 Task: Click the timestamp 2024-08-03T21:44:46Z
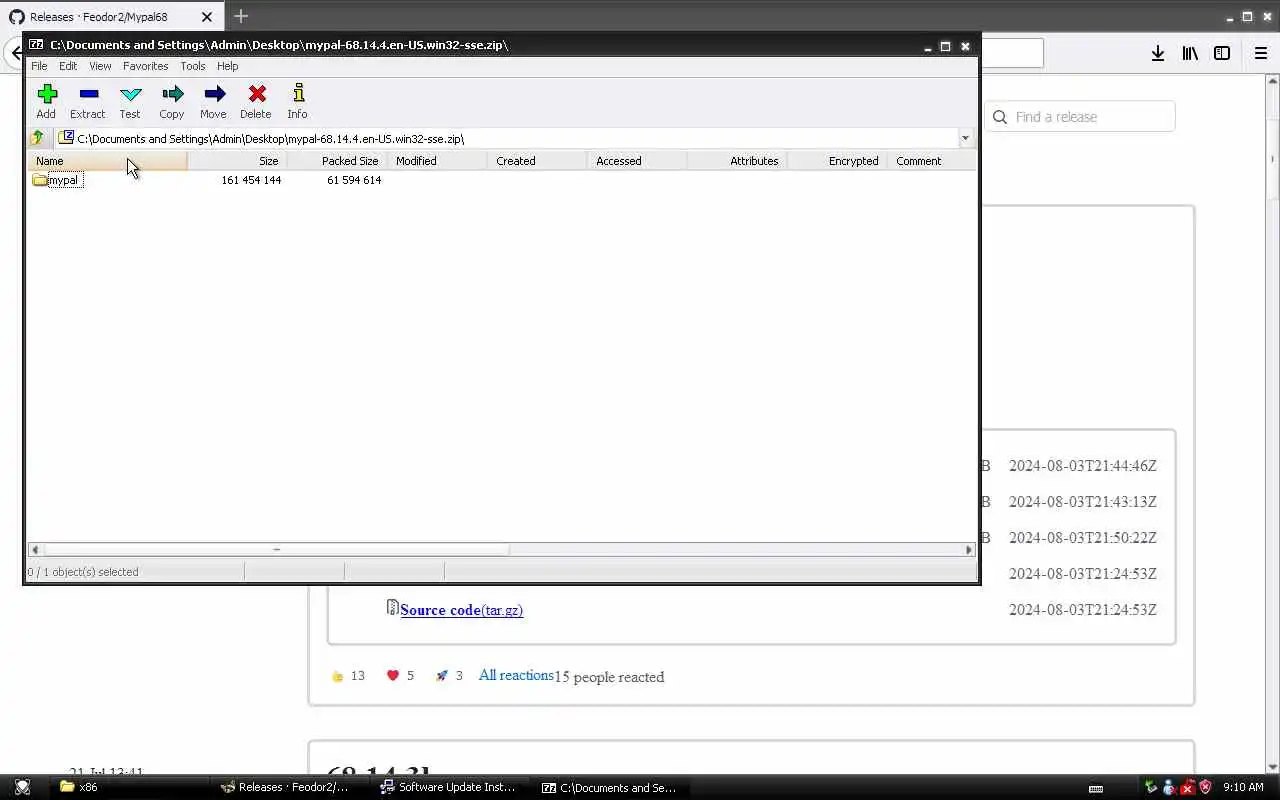pyautogui.click(x=1082, y=466)
